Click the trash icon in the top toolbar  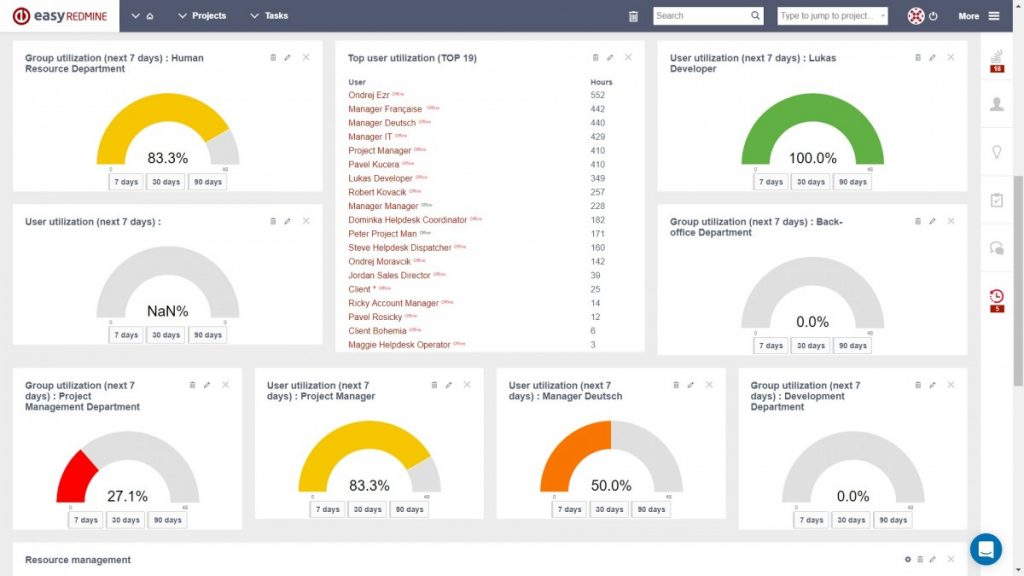point(635,16)
